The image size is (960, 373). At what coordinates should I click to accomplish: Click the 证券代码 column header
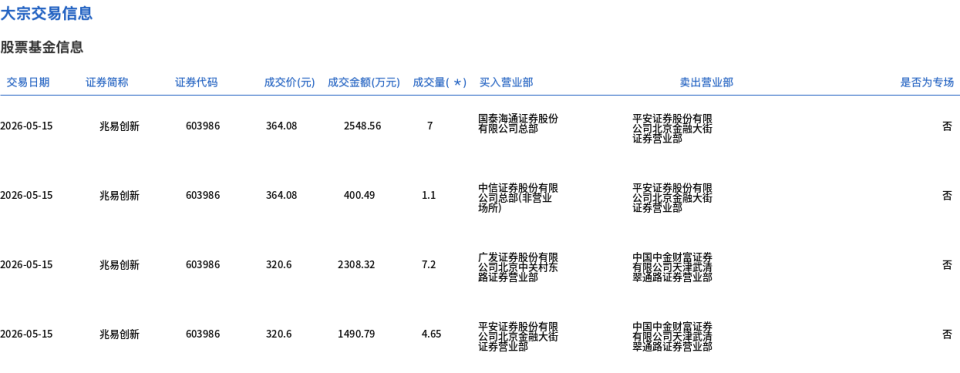(x=197, y=83)
